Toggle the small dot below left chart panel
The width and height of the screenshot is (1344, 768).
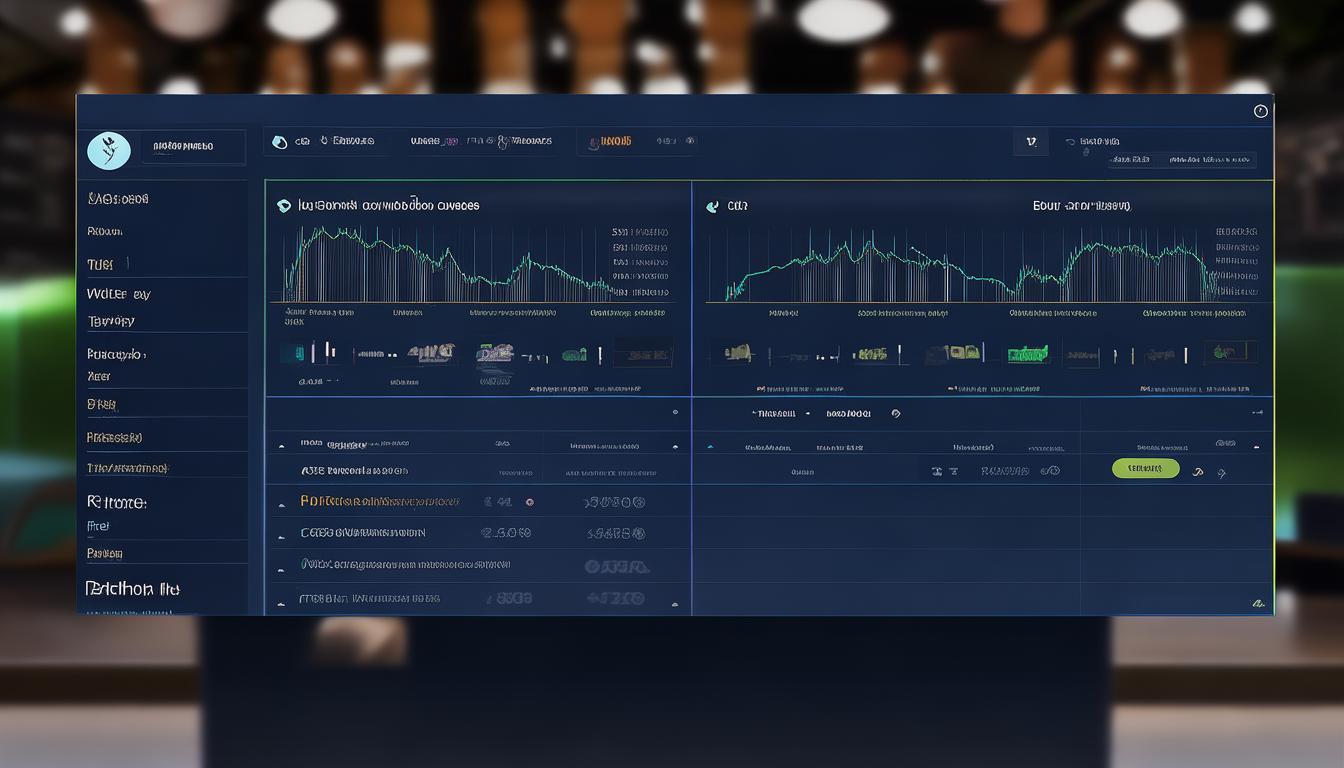click(675, 412)
